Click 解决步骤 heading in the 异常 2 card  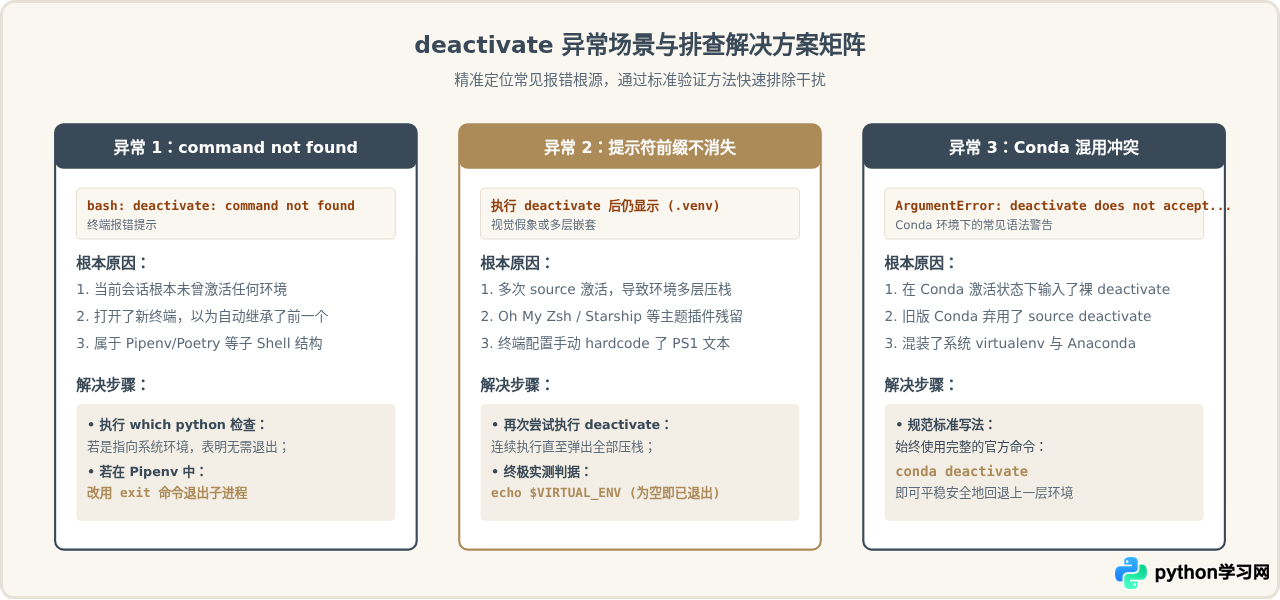pos(516,385)
